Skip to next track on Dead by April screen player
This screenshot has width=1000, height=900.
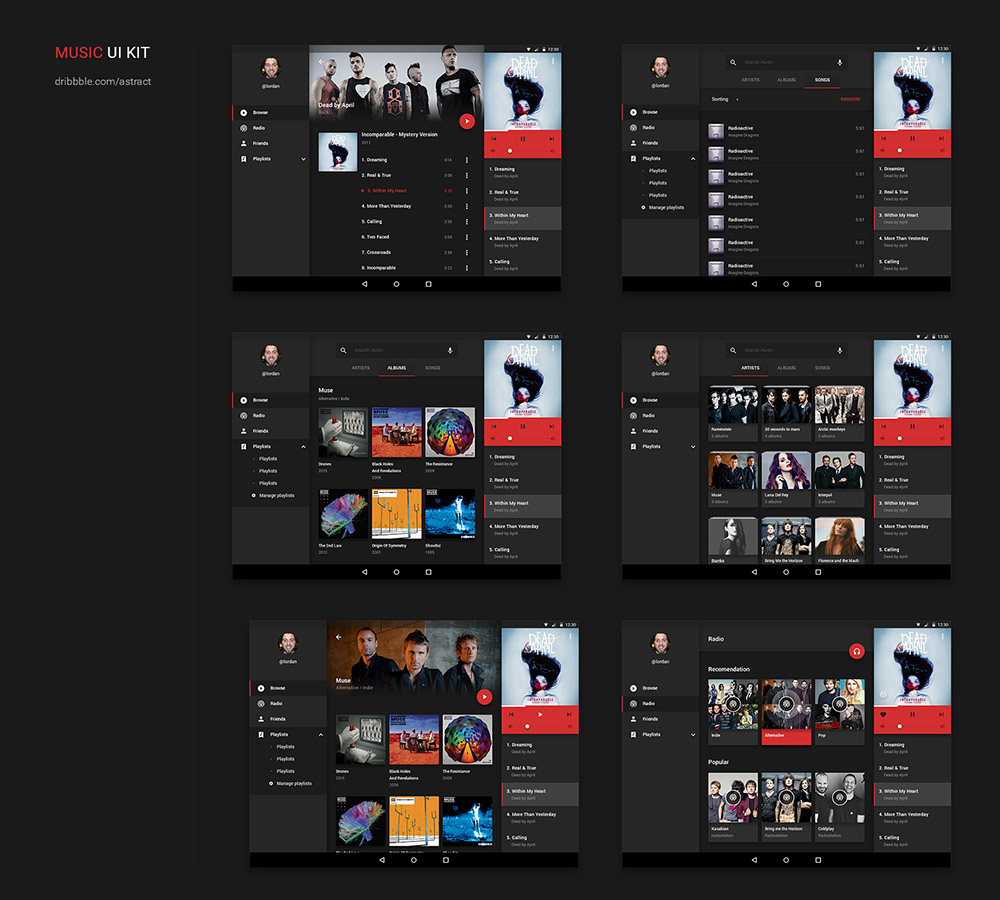coord(552,138)
